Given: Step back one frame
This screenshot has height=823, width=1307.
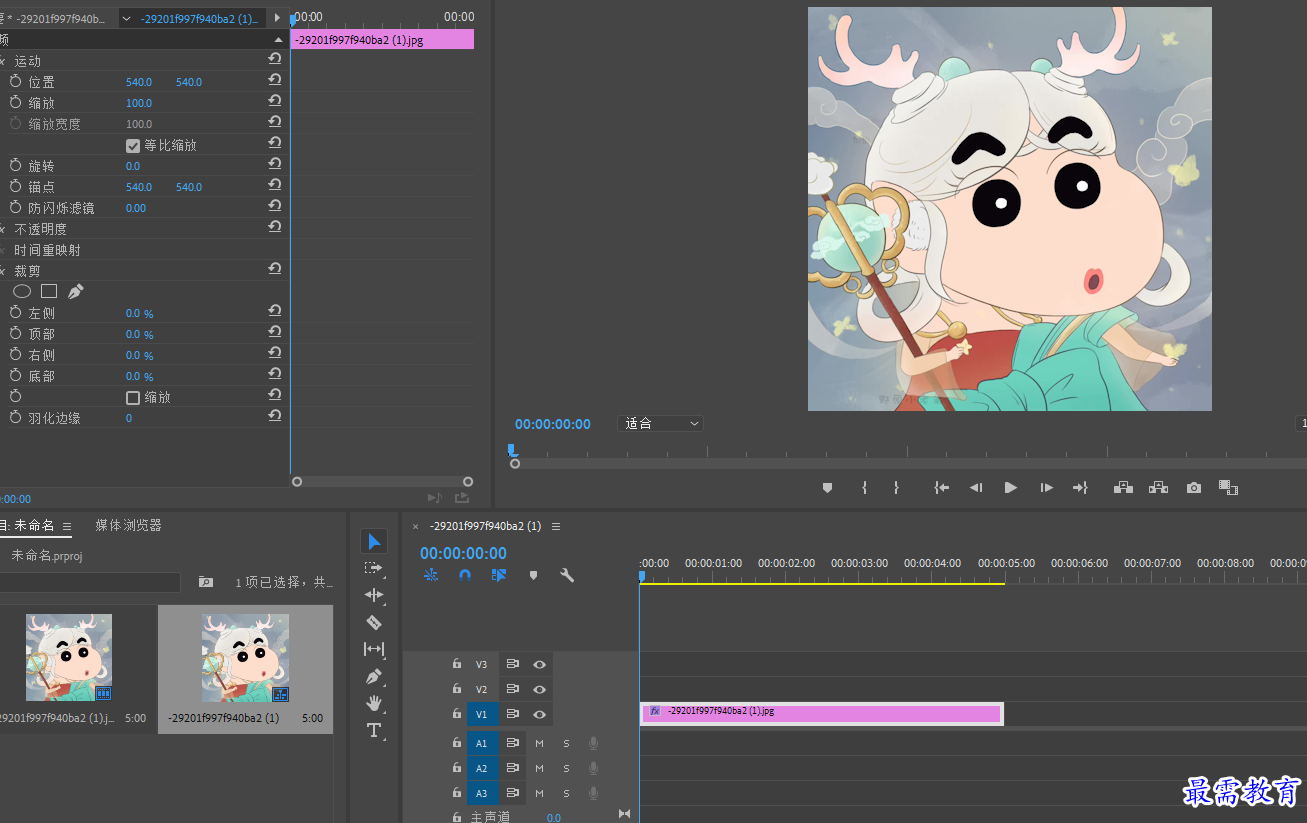Looking at the screenshot, I should click(x=976, y=487).
